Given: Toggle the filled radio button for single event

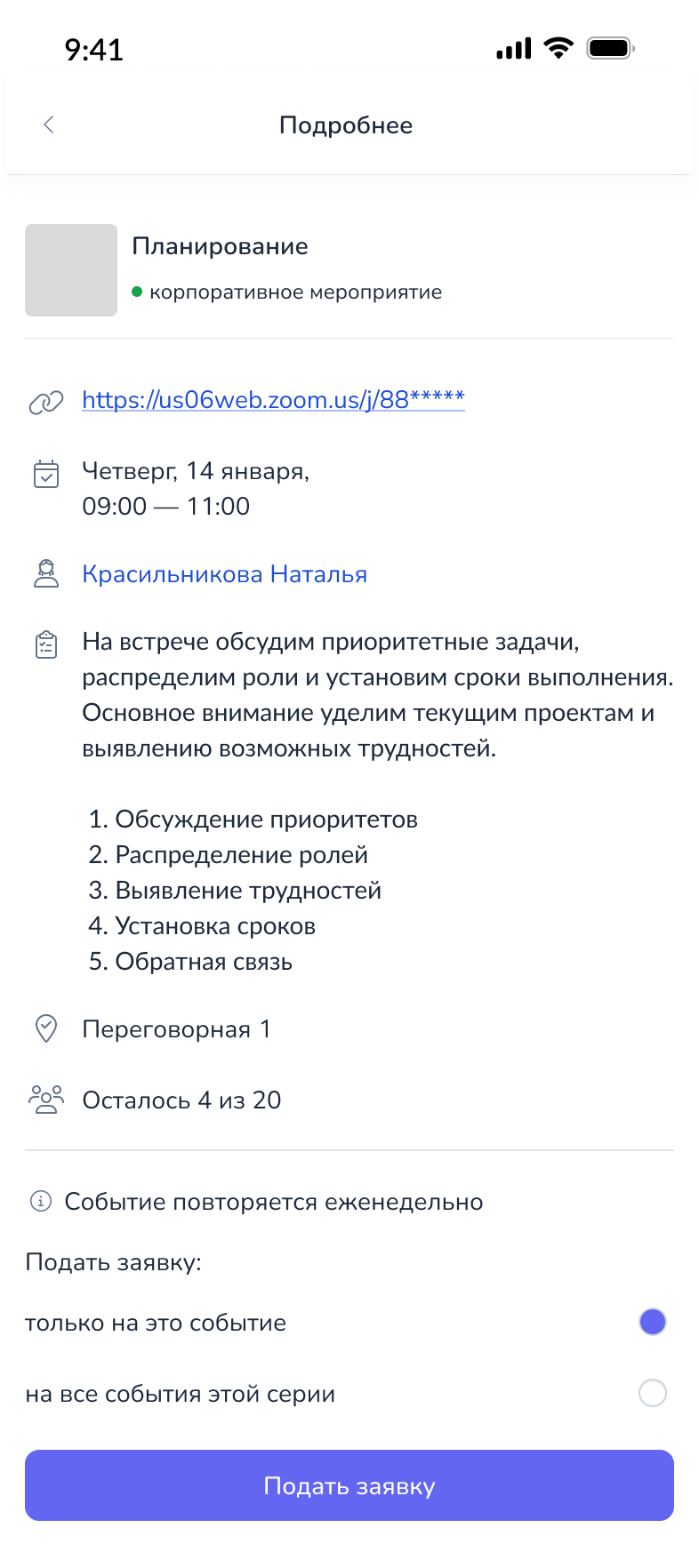Looking at the screenshot, I should coord(652,1322).
